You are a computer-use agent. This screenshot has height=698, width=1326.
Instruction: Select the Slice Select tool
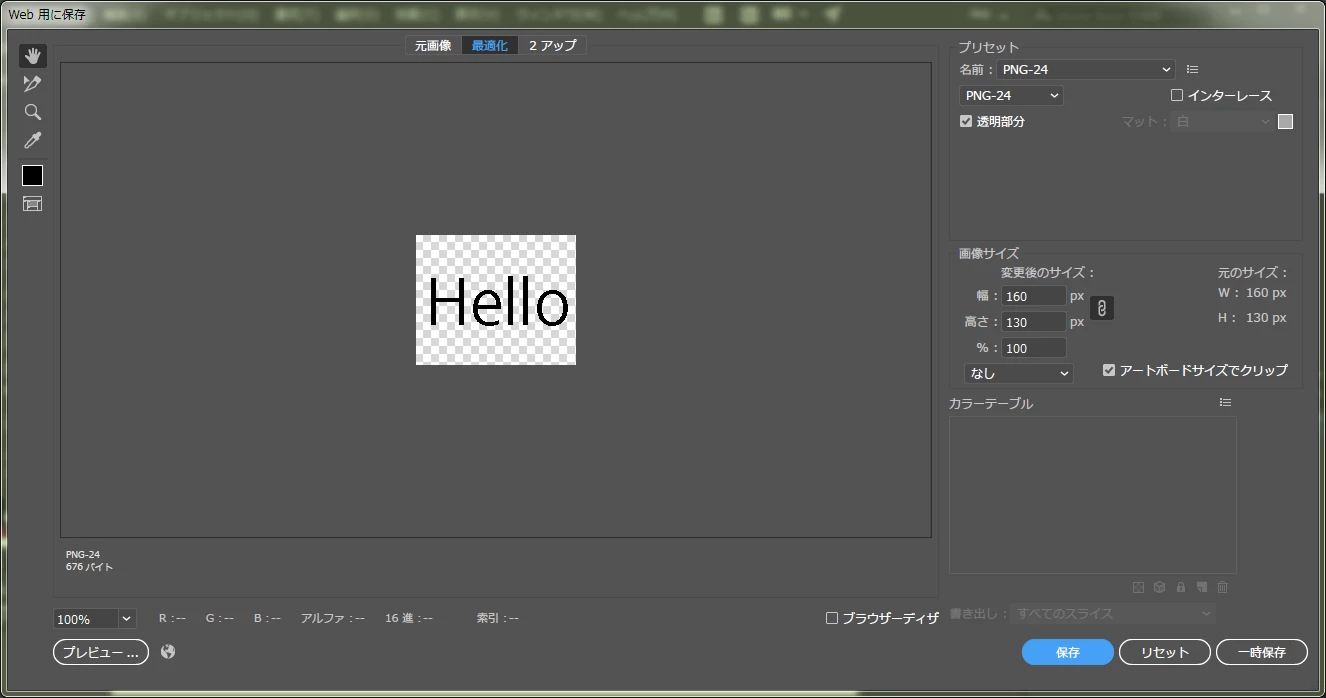(33, 84)
